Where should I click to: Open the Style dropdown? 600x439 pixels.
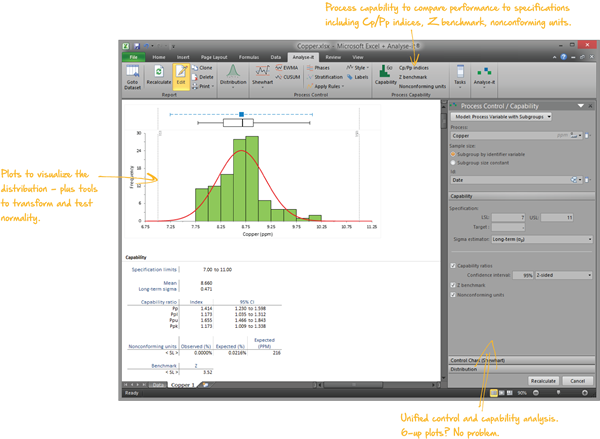358,68
